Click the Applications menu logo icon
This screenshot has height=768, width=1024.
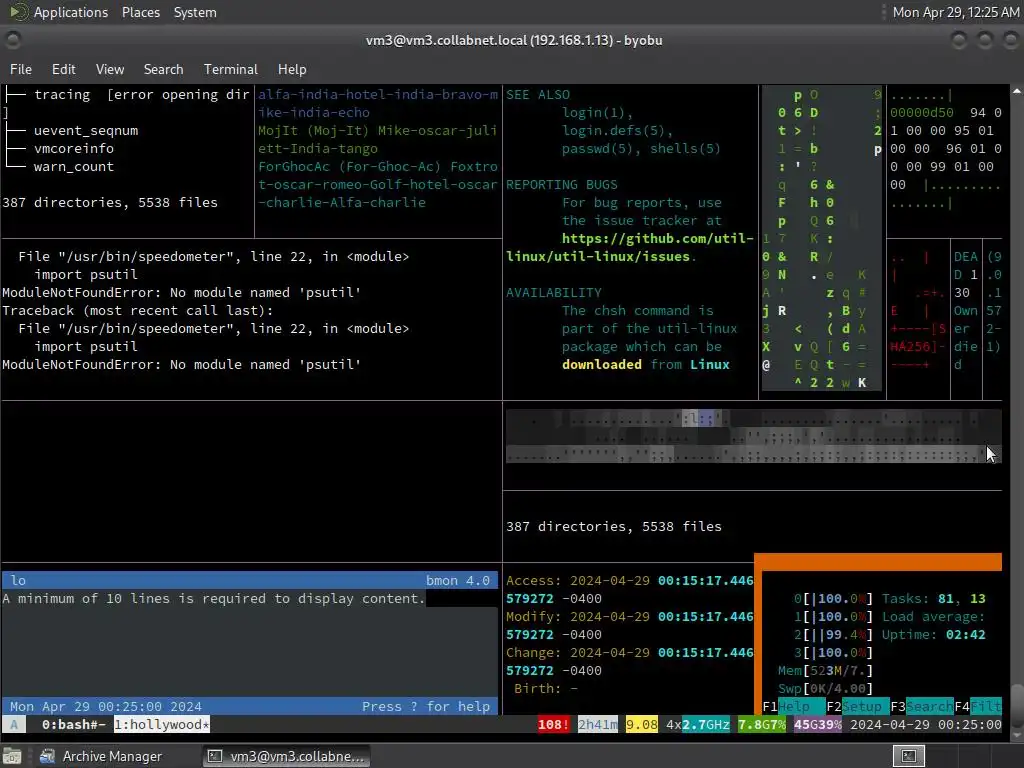[18, 12]
